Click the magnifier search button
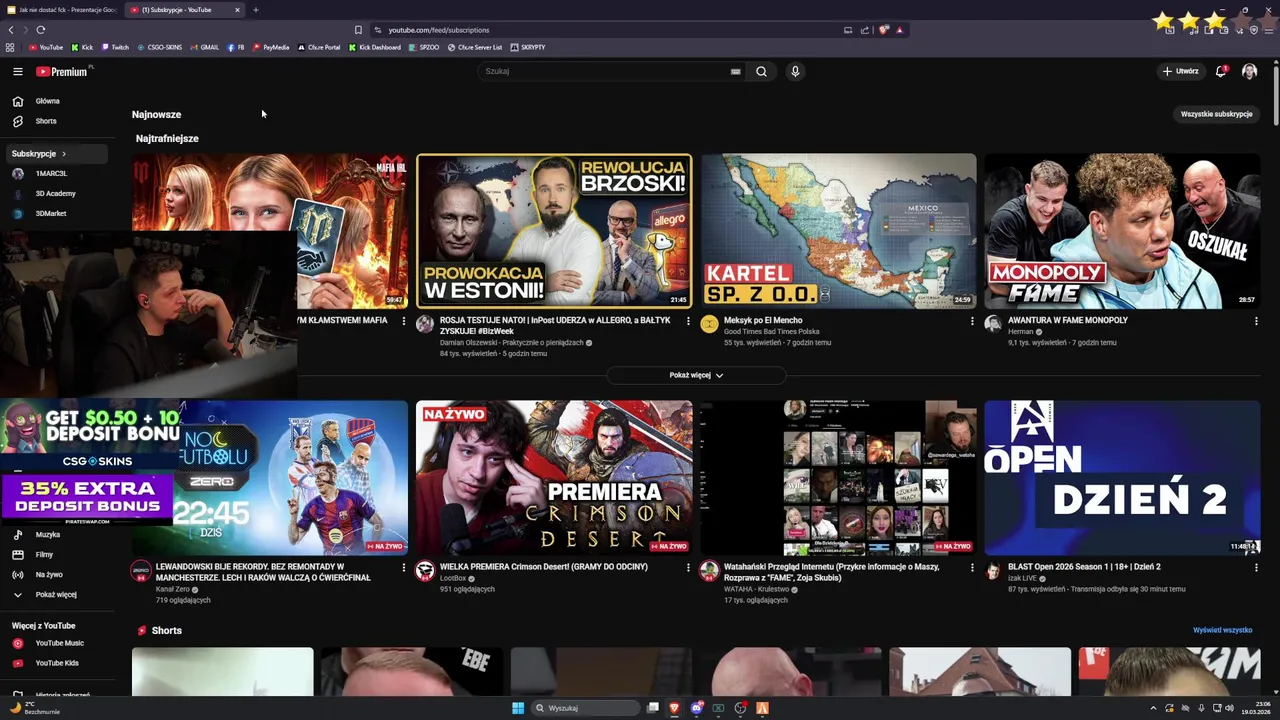Image resolution: width=1280 pixels, height=720 pixels. tap(761, 71)
